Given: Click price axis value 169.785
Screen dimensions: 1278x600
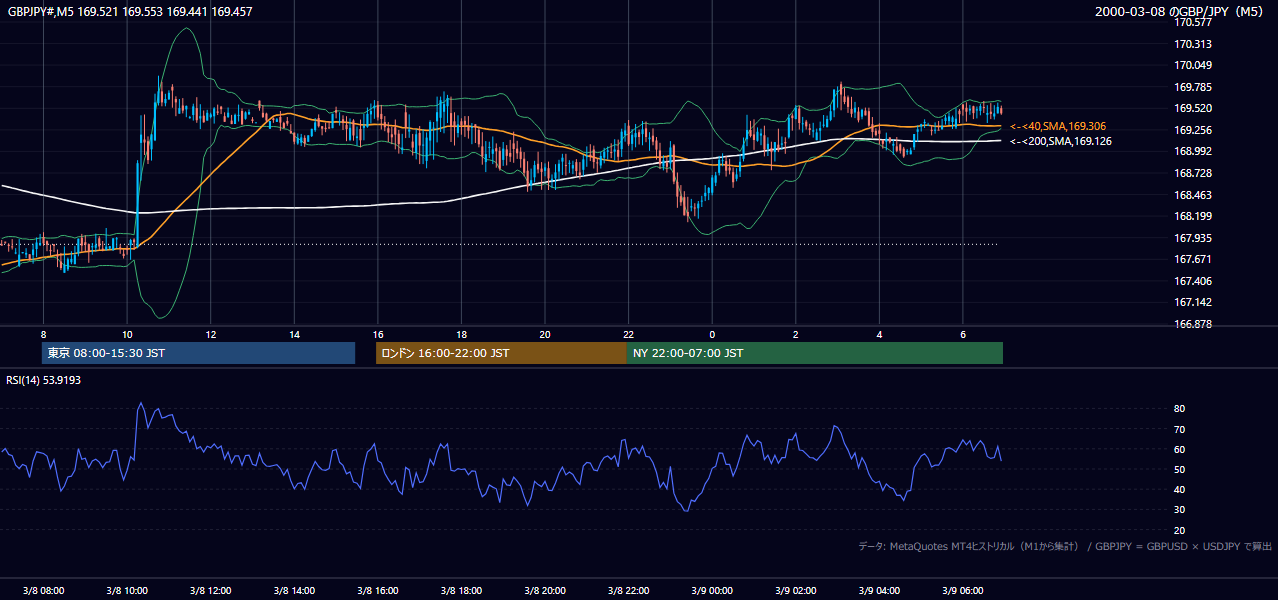Looking at the screenshot, I should (1192, 87).
